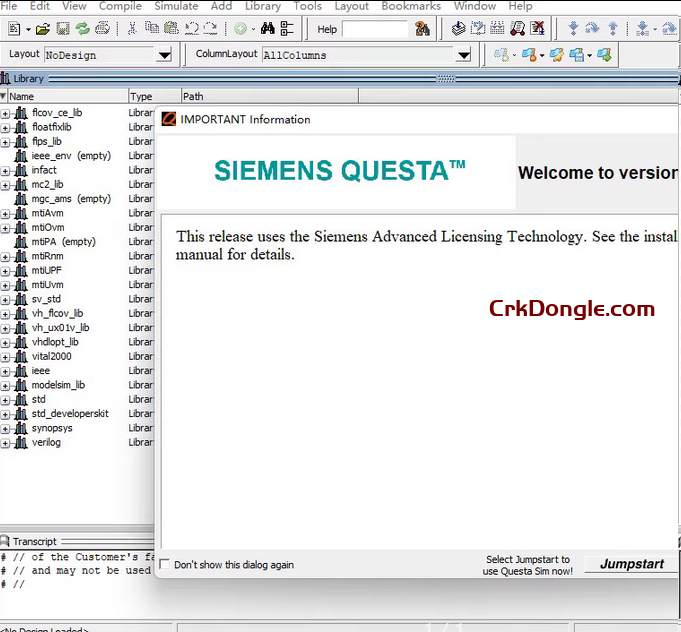Click the Save icon in toolbar
The image size is (681, 632).
click(x=63, y=29)
